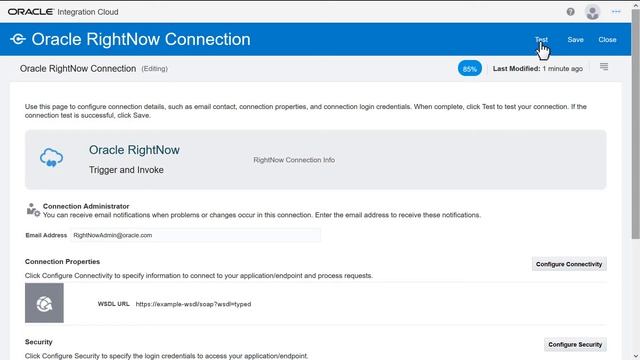
Task: Click the Connection Administrator person icon
Action: click(x=33, y=210)
